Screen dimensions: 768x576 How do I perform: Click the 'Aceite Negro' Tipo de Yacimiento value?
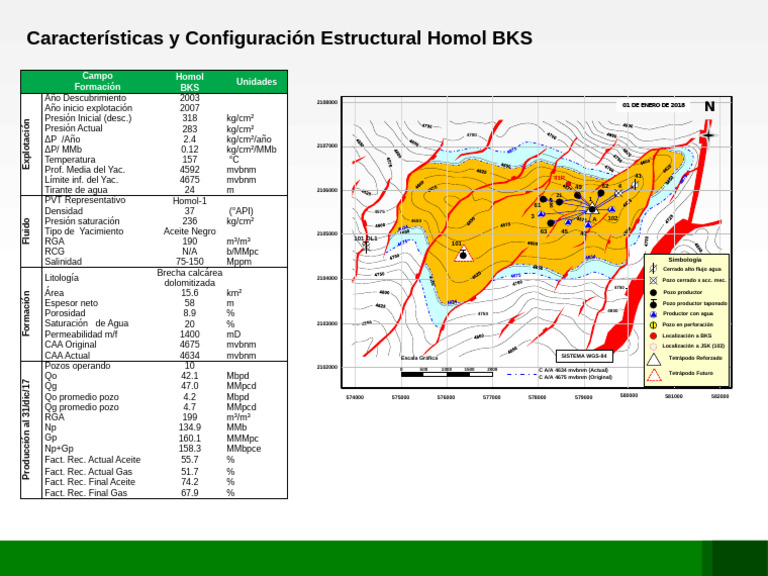point(190,231)
